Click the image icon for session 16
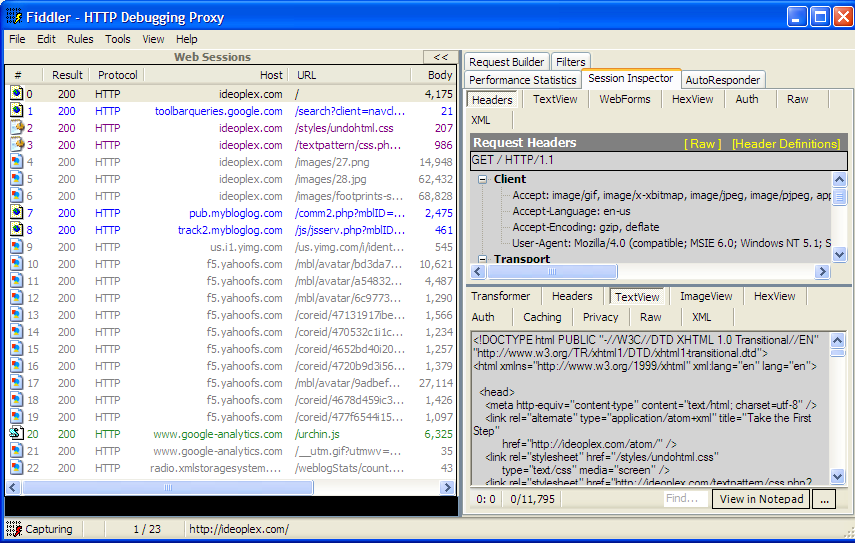 point(17,365)
